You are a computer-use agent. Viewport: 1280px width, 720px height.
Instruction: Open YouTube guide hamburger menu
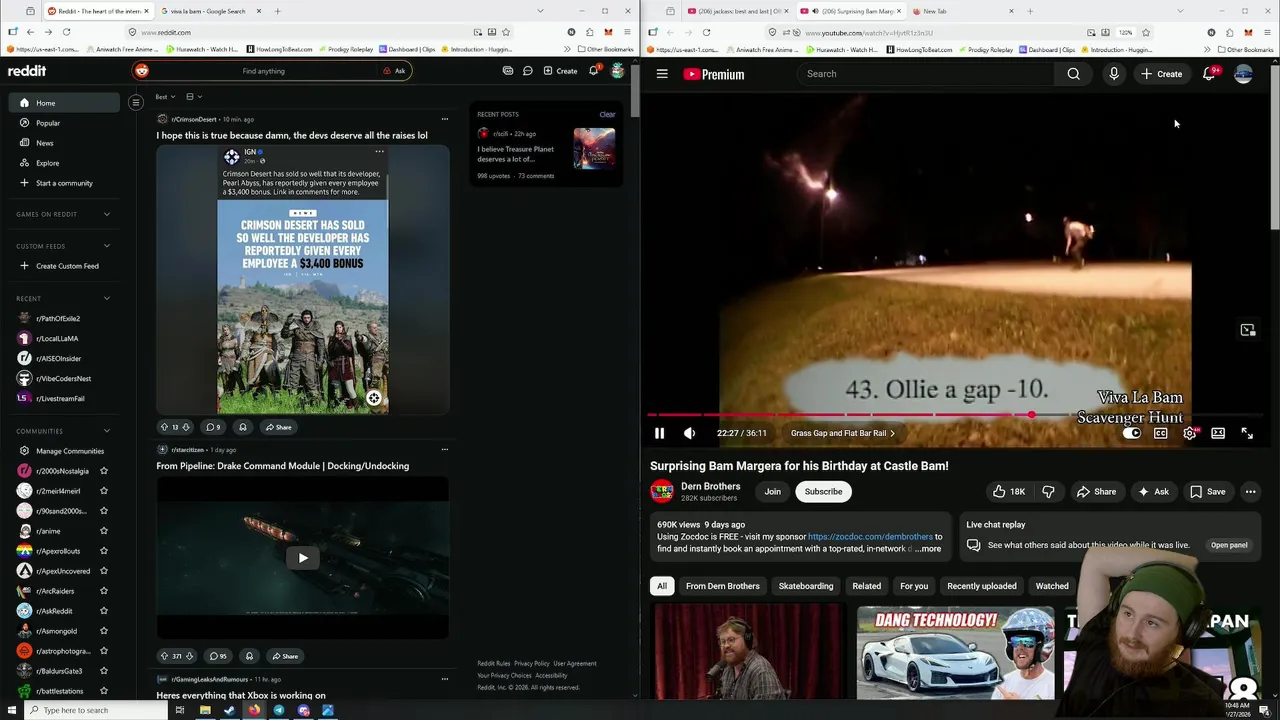pyautogui.click(x=662, y=74)
